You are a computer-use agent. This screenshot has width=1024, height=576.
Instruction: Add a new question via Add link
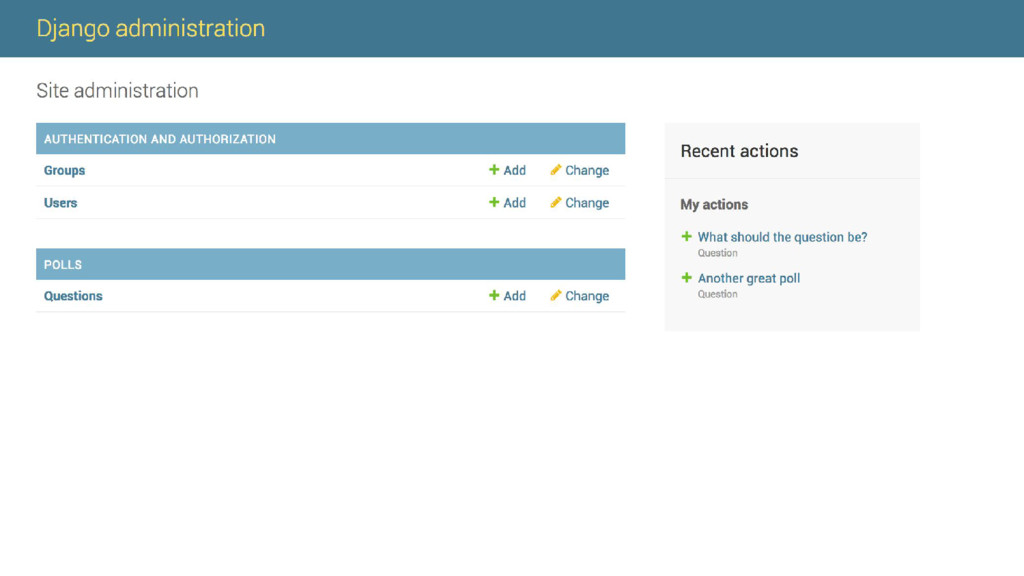point(514,296)
